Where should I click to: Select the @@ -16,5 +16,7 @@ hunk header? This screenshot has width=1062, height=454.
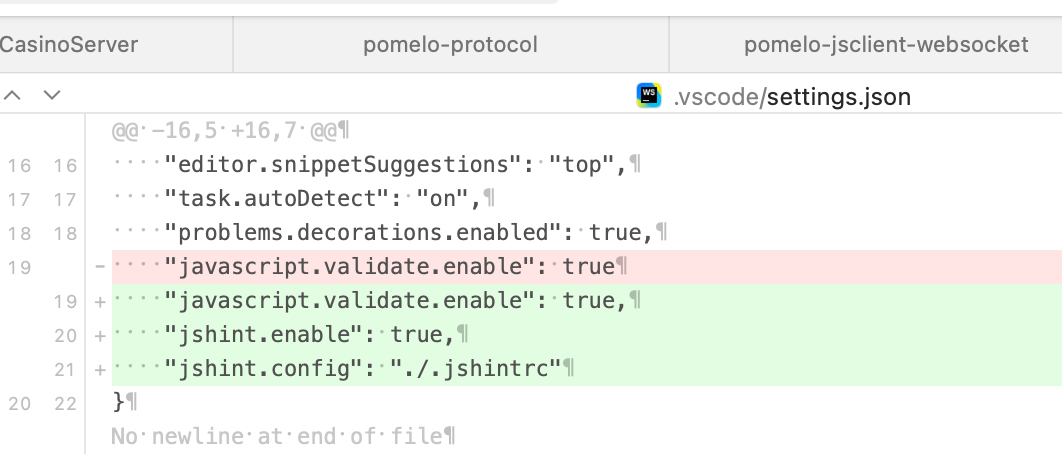click(230, 131)
